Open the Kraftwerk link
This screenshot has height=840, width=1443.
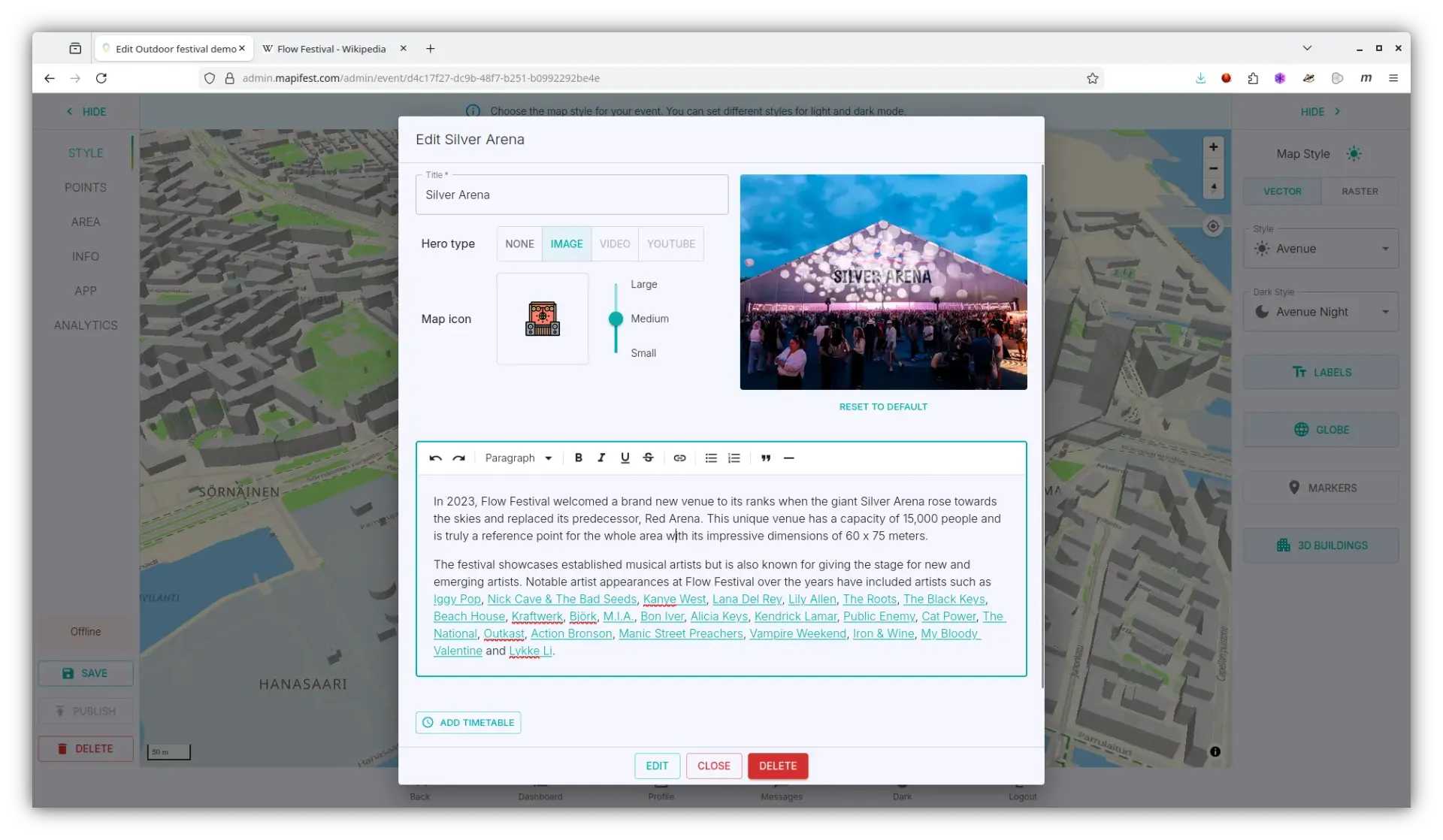(x=537, y=616)
